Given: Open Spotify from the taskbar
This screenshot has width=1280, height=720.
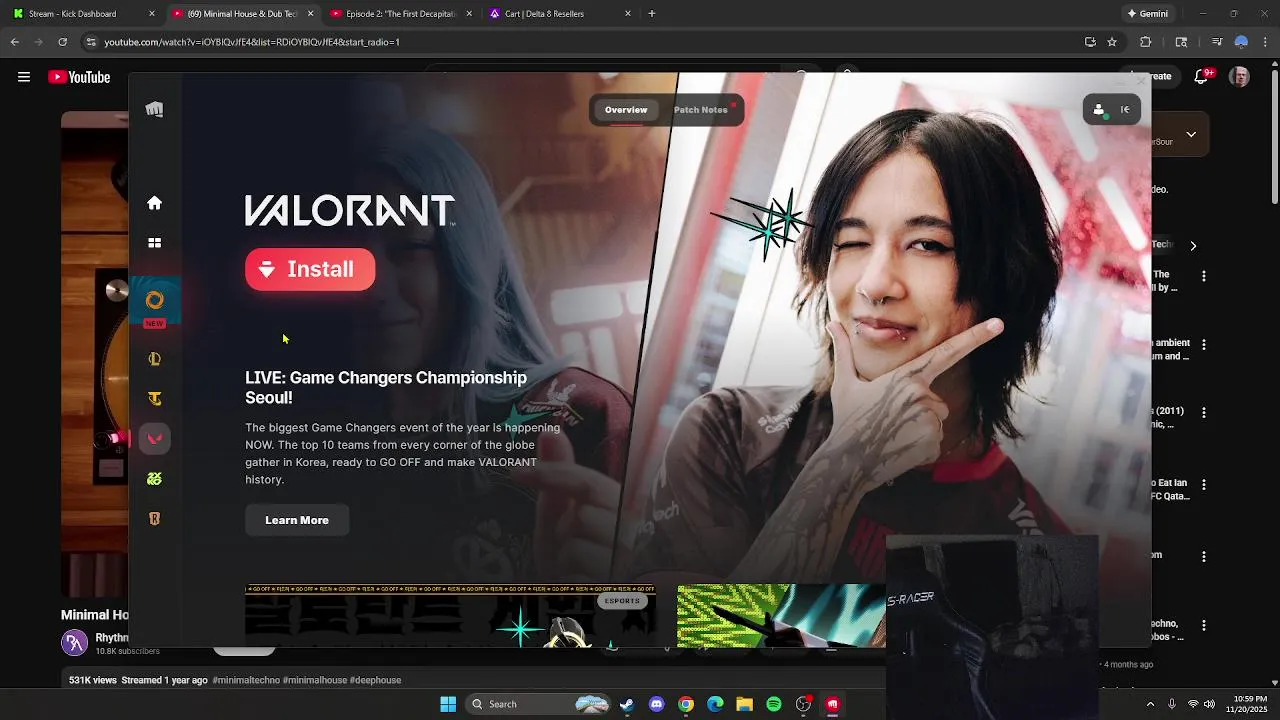Looking at the screenshot, I should (x=774, y=704).
